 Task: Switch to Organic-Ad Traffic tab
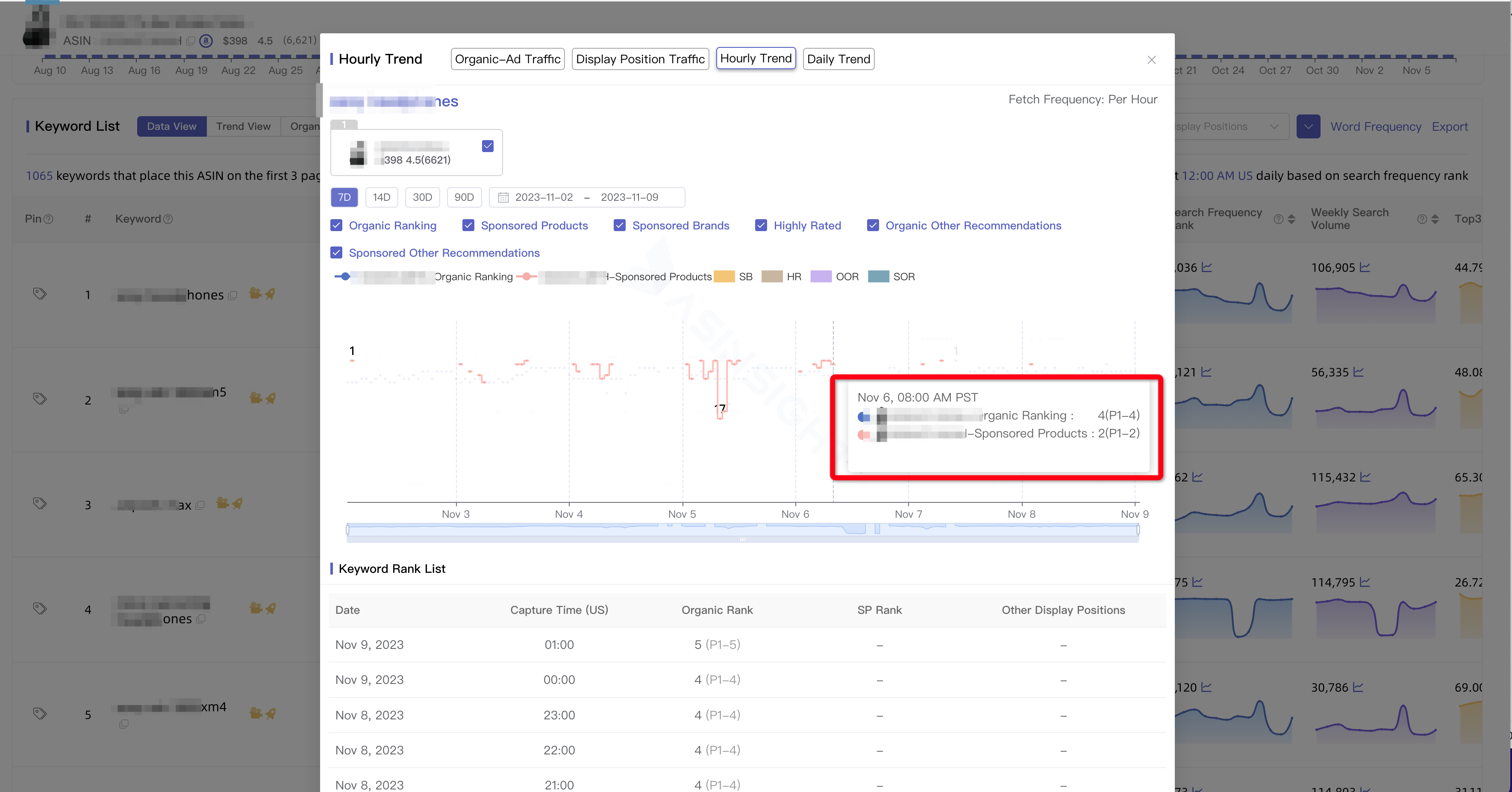click(508, 59)
